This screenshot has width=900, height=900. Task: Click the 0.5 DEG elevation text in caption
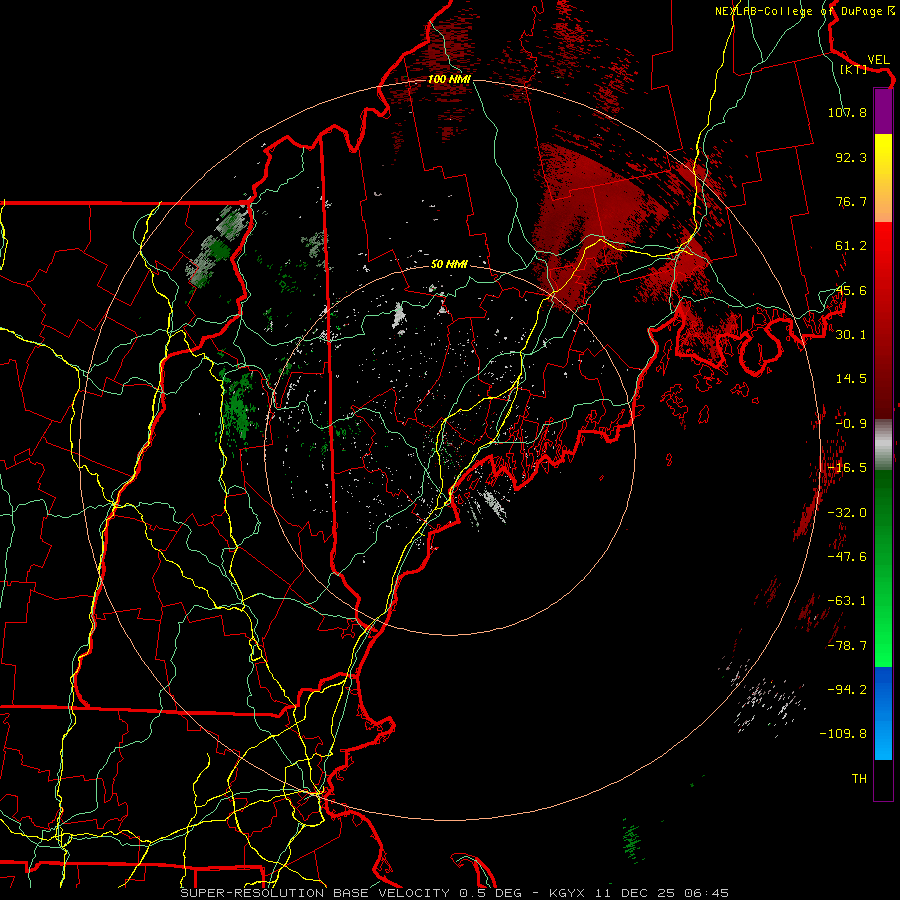(x=491, y=893)
